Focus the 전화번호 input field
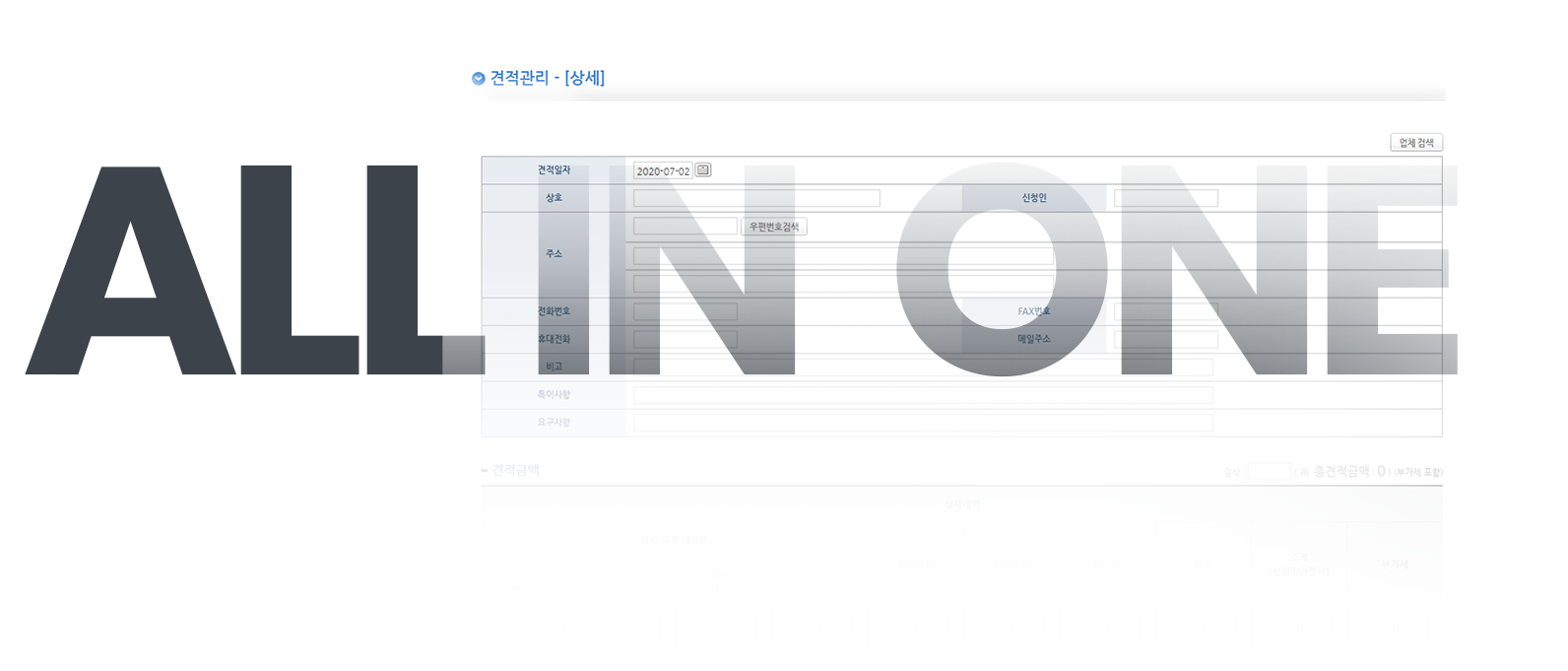 tap(686, 311)
